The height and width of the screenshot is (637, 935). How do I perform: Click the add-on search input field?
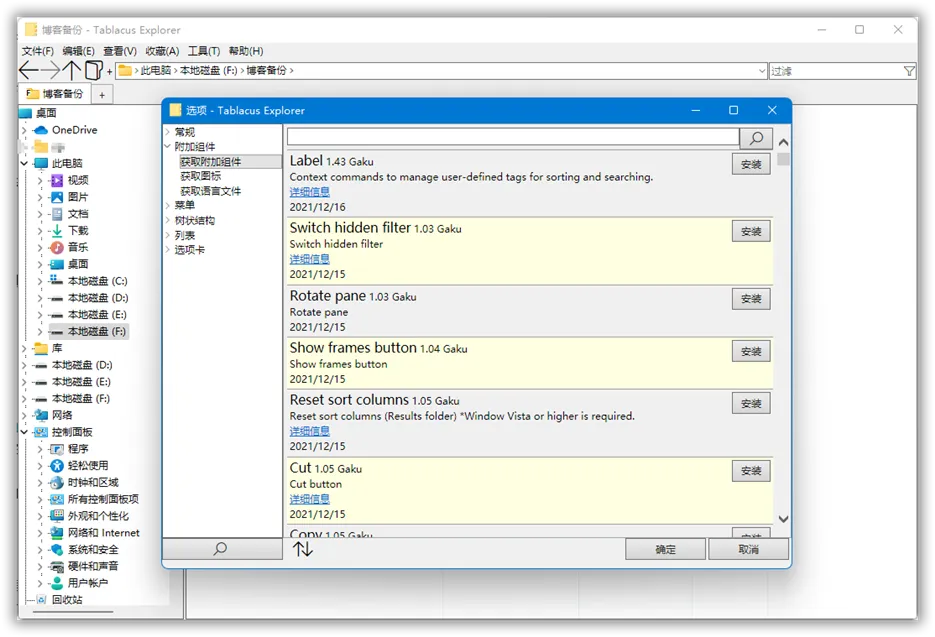coord(513,137)
